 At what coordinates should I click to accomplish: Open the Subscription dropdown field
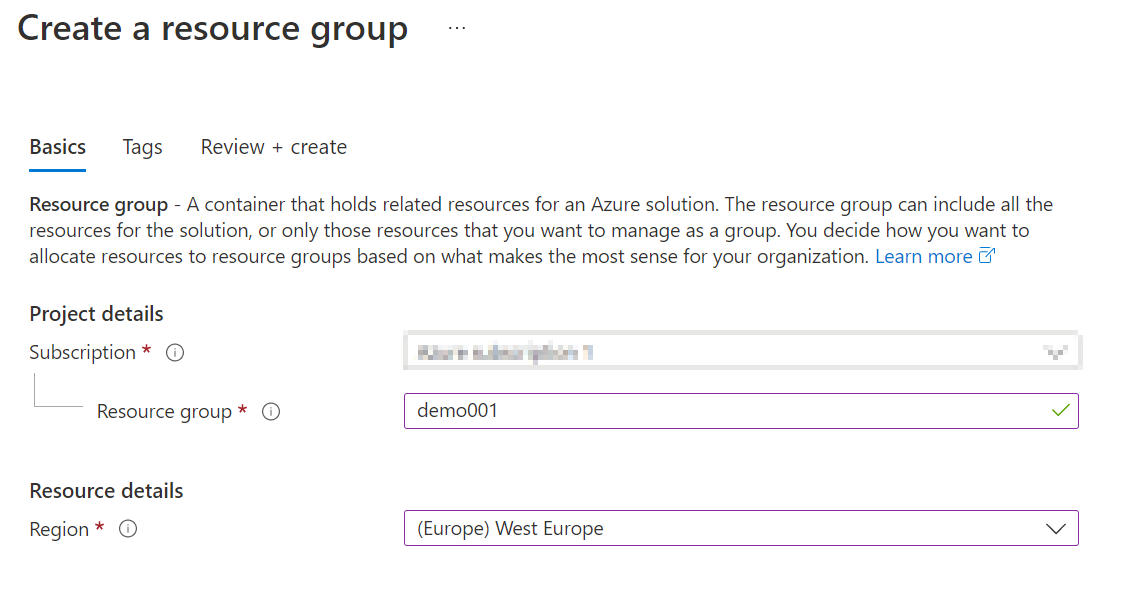click(740, 352)
